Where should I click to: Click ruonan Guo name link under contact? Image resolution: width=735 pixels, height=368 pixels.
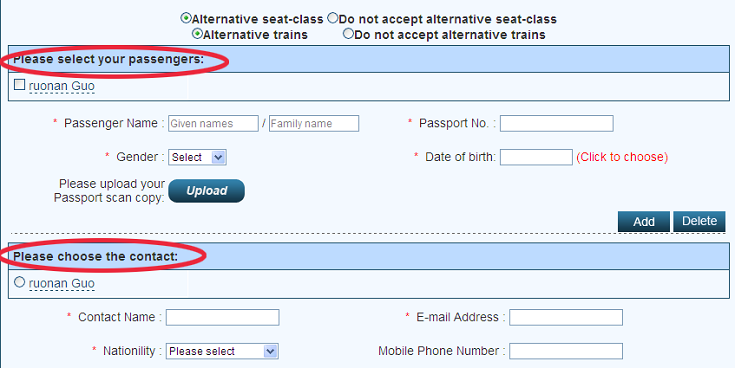tap(61, 284)
